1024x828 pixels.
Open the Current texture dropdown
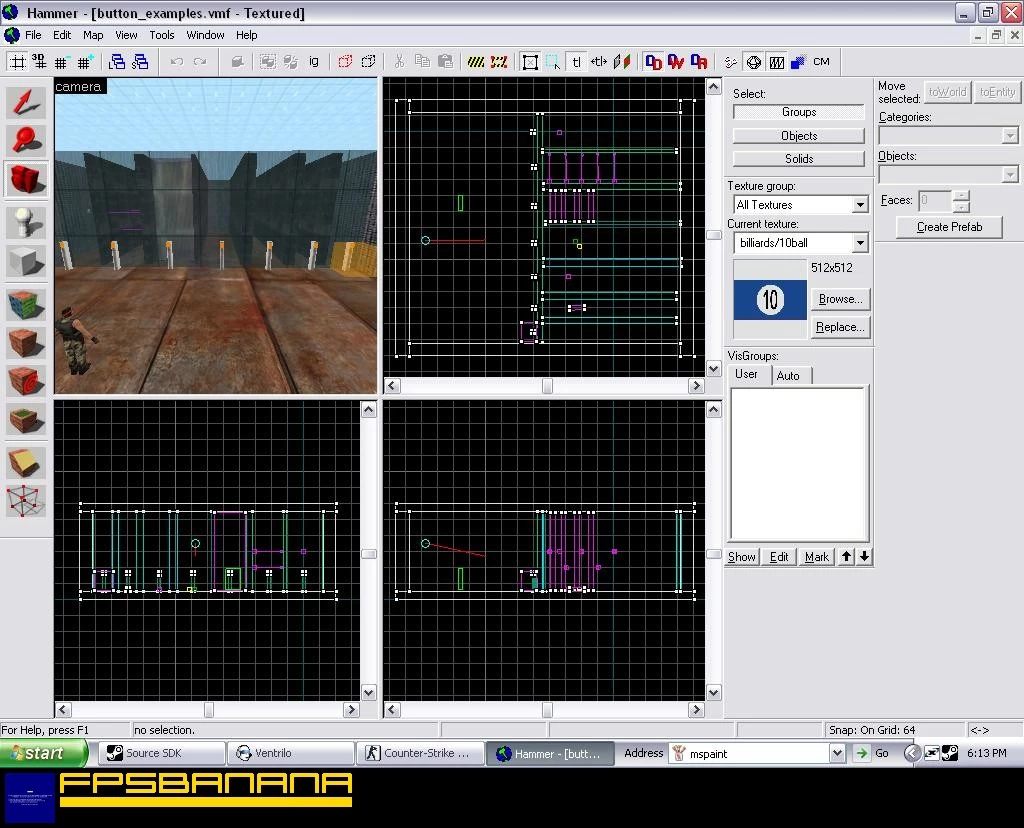point(860,244)
